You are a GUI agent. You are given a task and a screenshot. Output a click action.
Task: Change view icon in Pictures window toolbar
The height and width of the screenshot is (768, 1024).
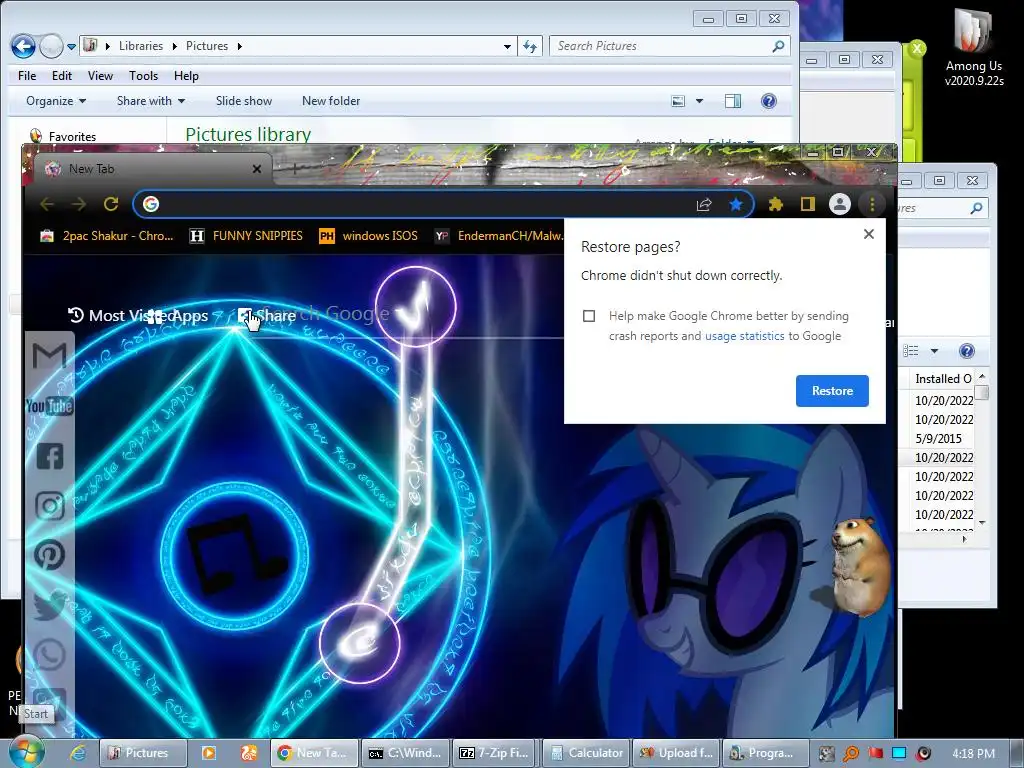[679, 101]
